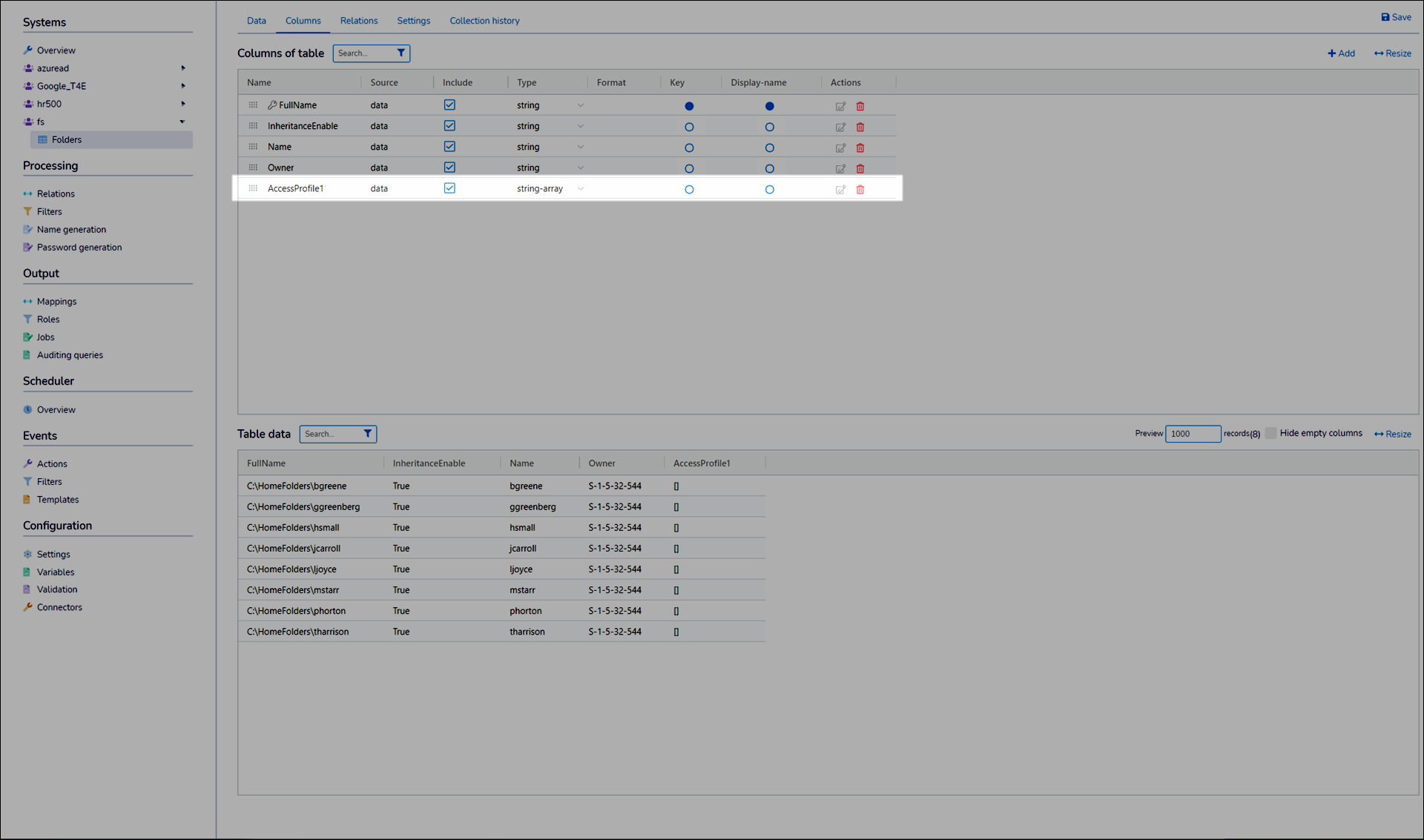Click filter icon in Table data search
This screenshot has width=1424, height=840.
[368, 434]
